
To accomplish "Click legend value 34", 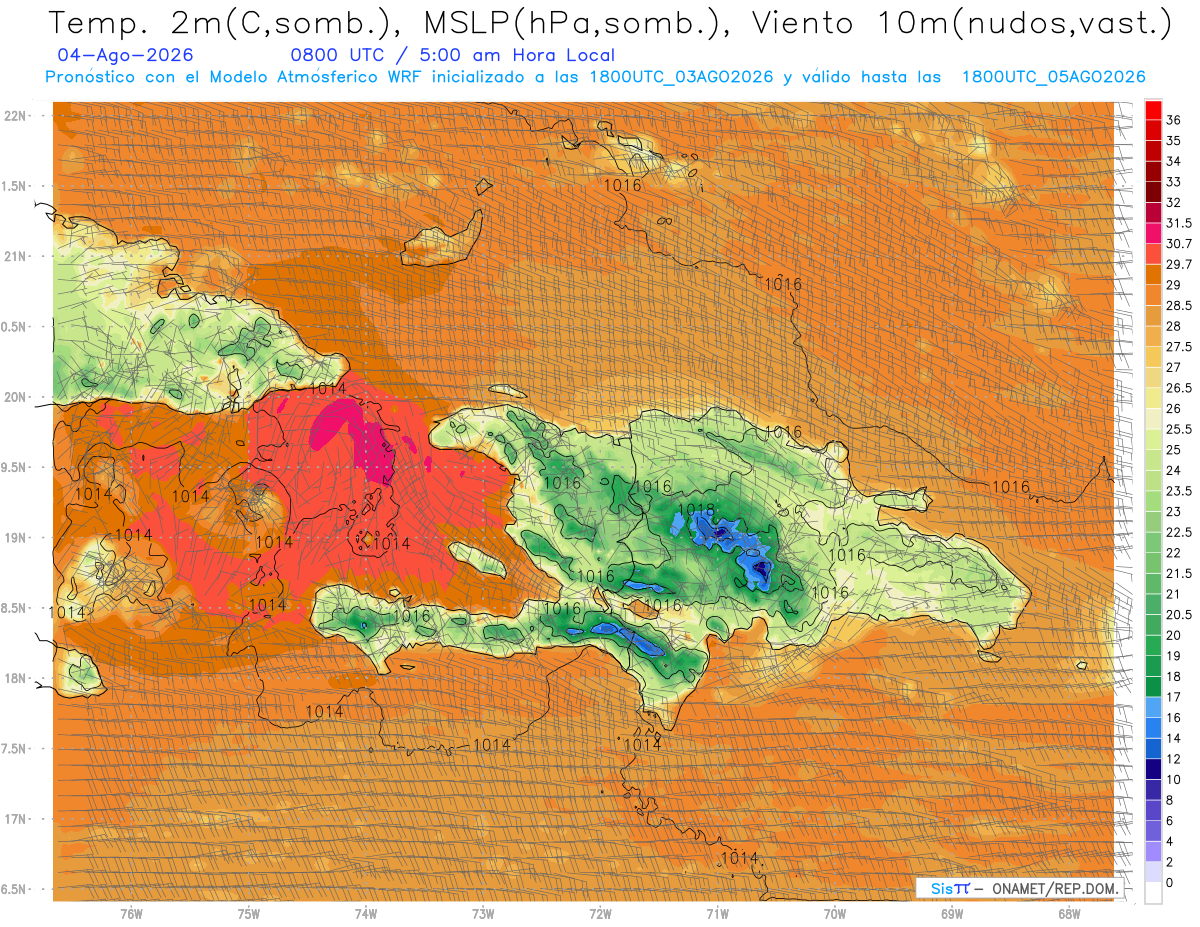I will point(1173,161).
